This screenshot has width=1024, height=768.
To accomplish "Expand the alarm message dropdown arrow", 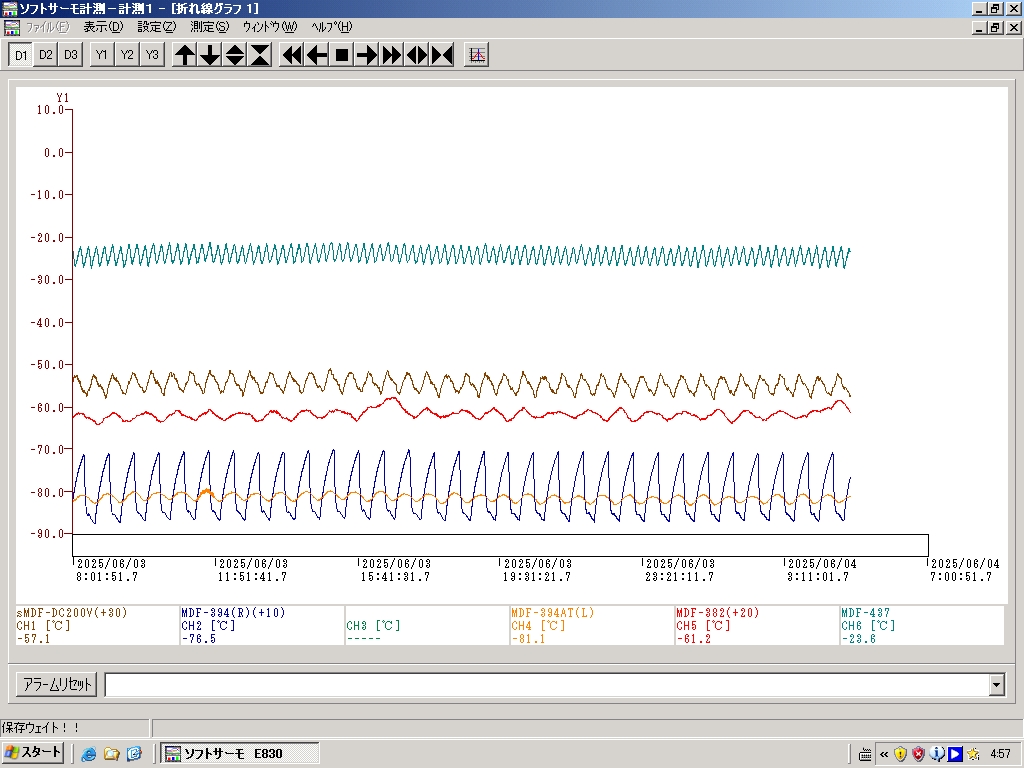I will click(x=997, y=685).
